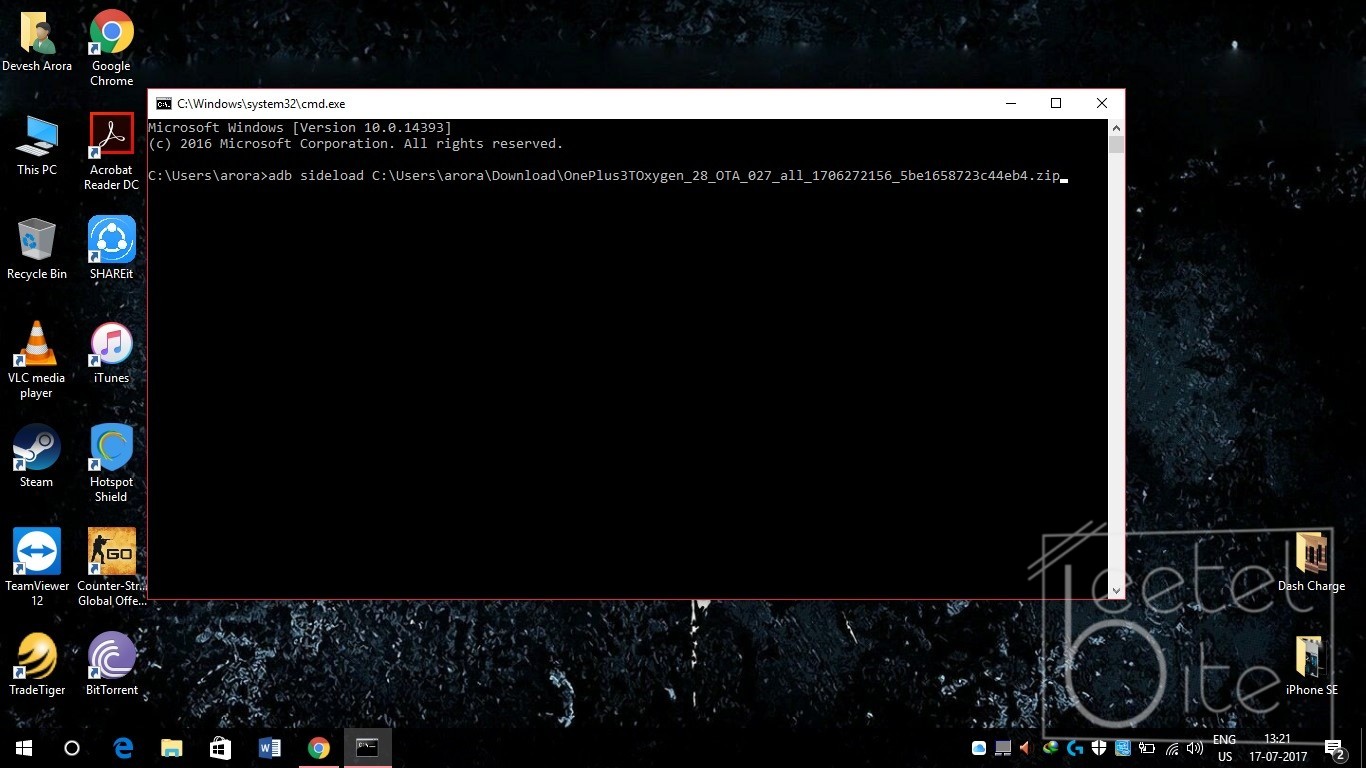1366x768 pixels.
Task: Open the volume control in system tray
Action: (1194, 748)
